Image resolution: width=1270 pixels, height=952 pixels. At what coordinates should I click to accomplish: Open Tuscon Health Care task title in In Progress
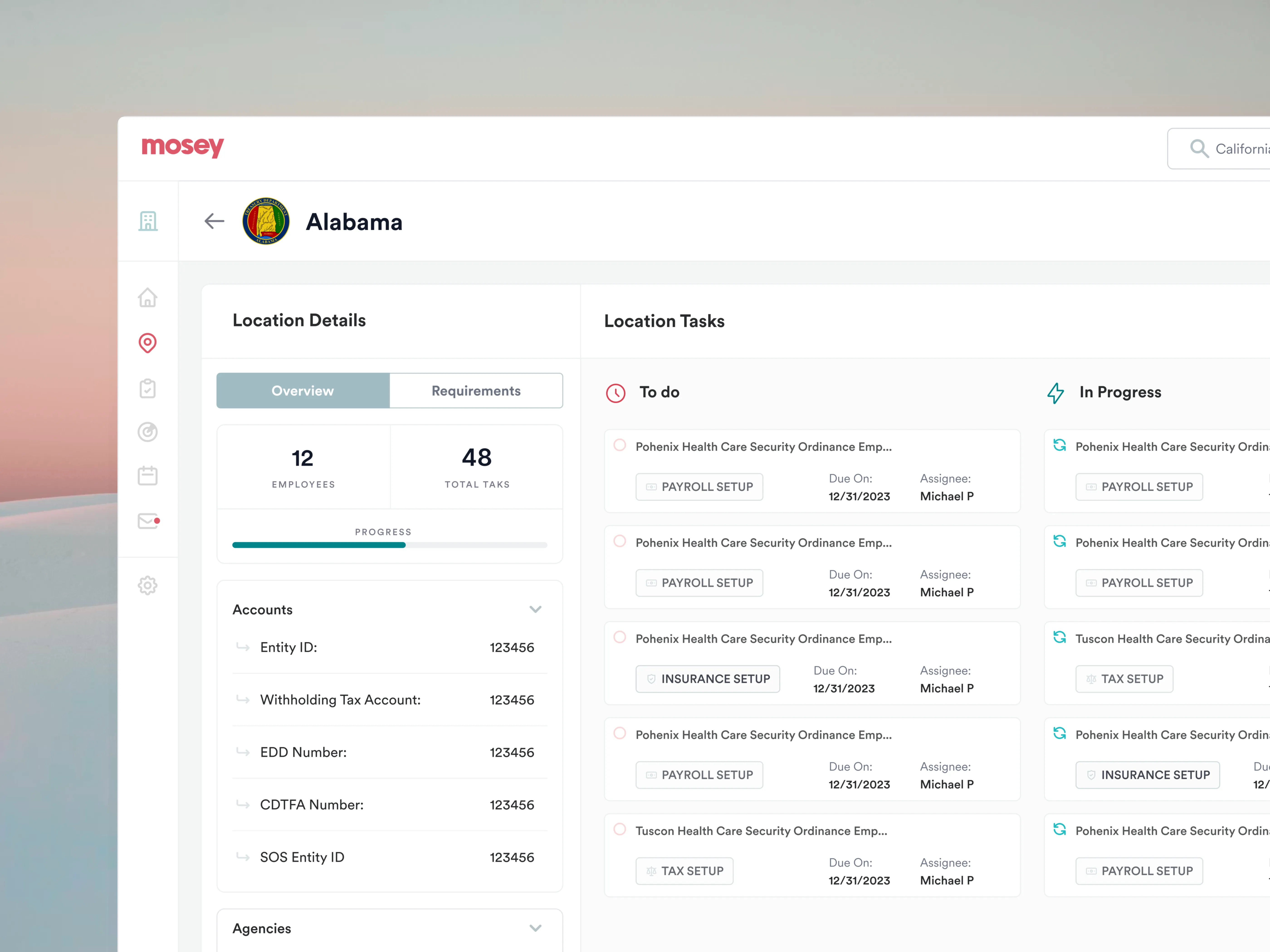click(x=1172, y=639)
